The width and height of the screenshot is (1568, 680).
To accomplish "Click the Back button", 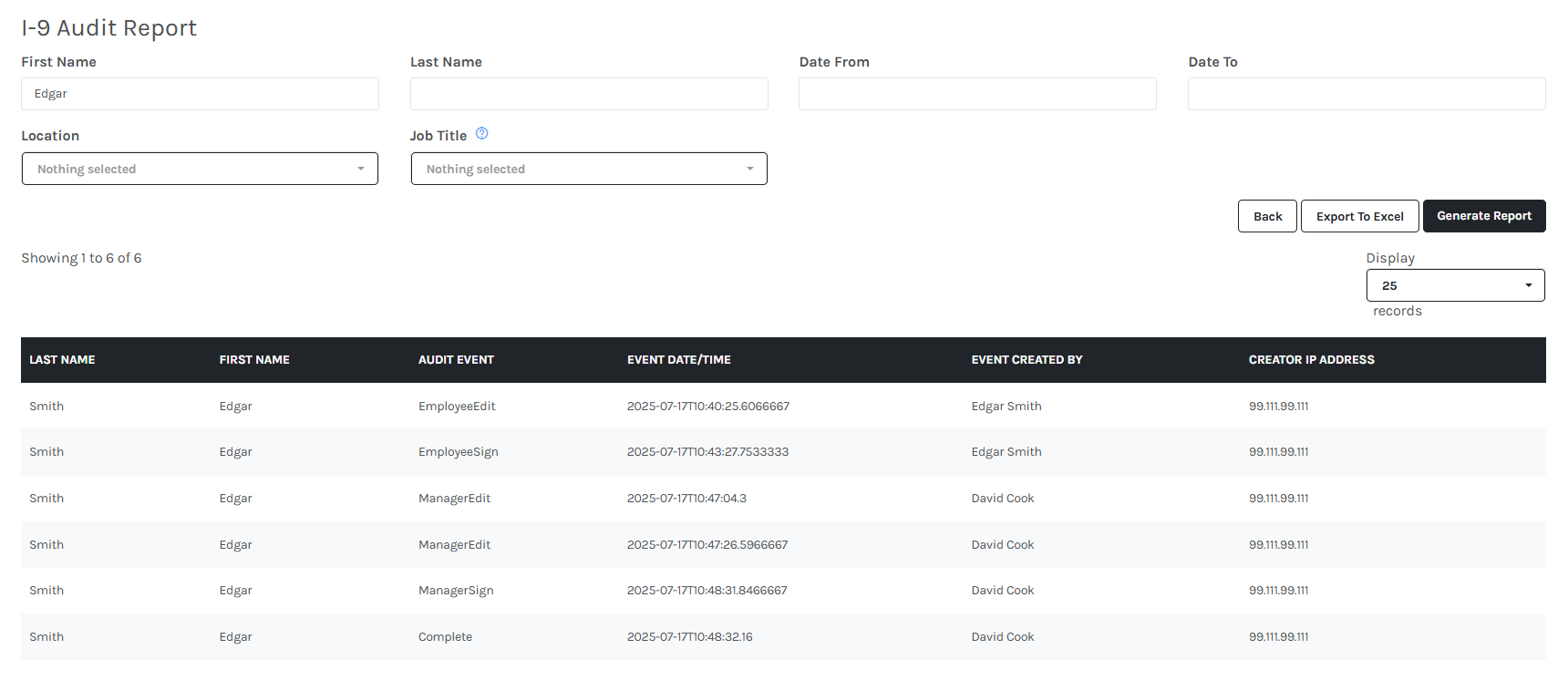I will click(1267, 216).
